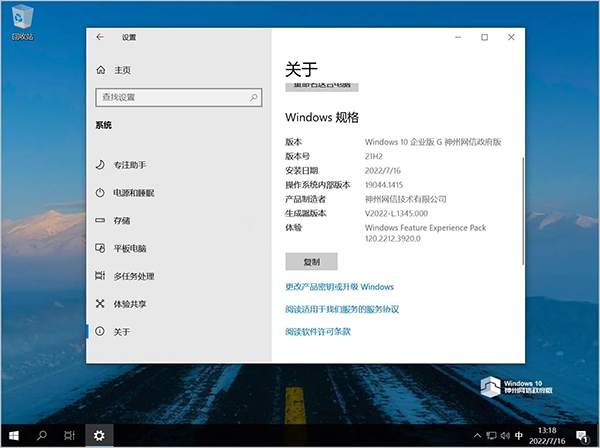
Task: Open 更改产品密钥或升级 Windows link
Action: coord(339,287)
